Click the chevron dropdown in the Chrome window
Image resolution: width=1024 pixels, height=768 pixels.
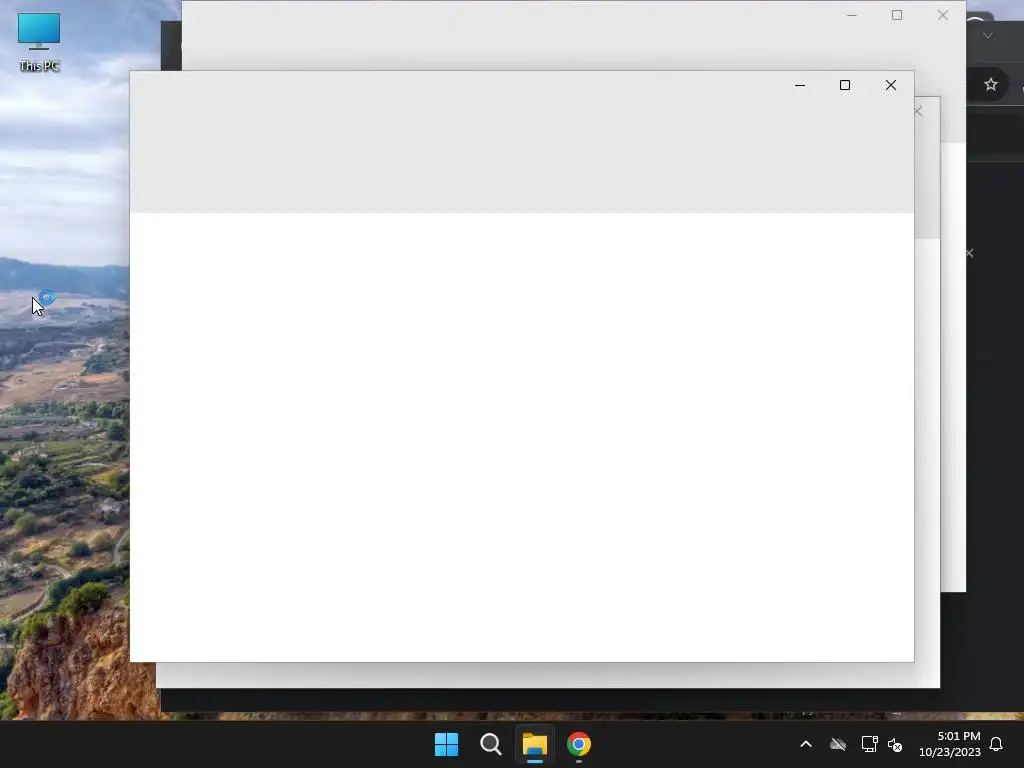coord(988,35)
